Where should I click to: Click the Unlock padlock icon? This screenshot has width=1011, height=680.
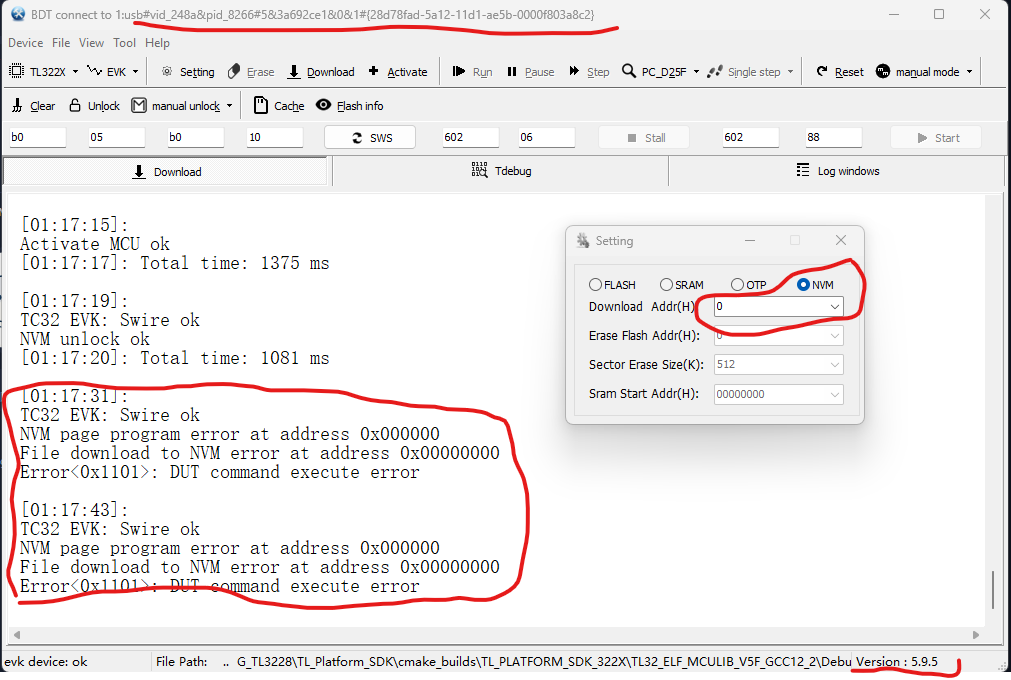pyautogui.click(x=75, y=105)
